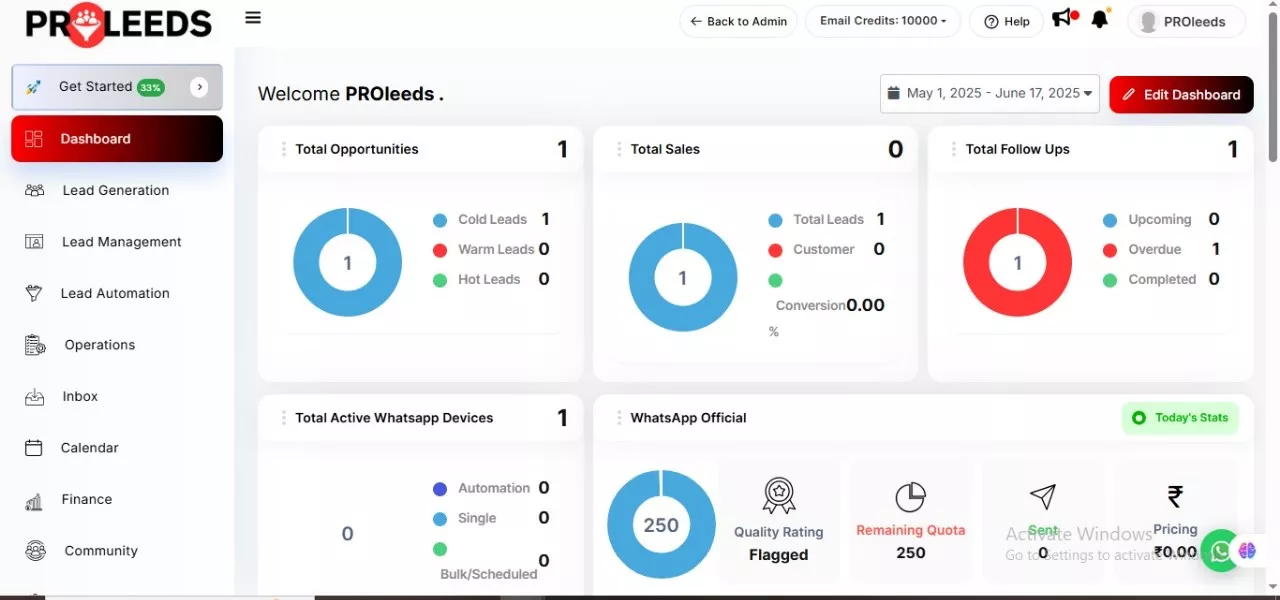Open the Email Credits dropdown
The image size is (1280, 600).
[x=882, y=21]
